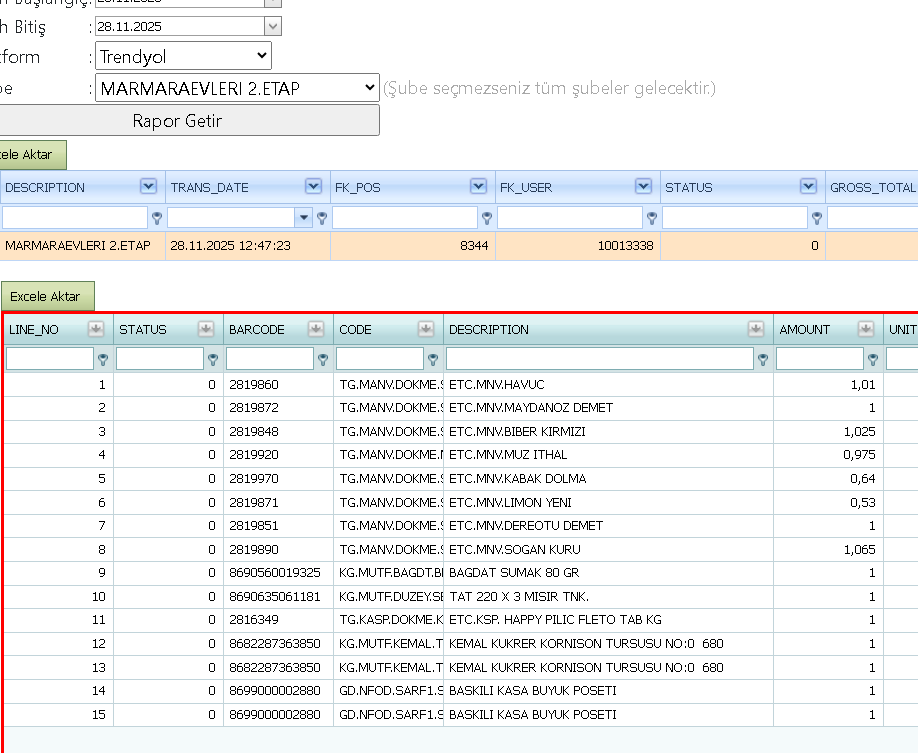Click funnel icon beside LINE_NO filter
Screen dimensions: 918x753
coord(103,360)
